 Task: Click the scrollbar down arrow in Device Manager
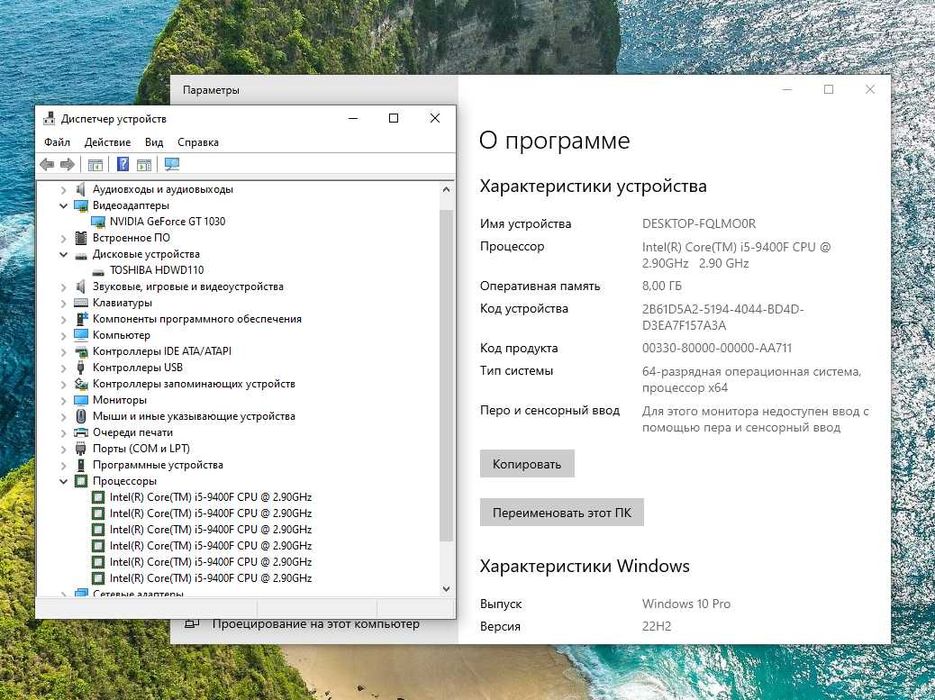[x=446, y=589]
